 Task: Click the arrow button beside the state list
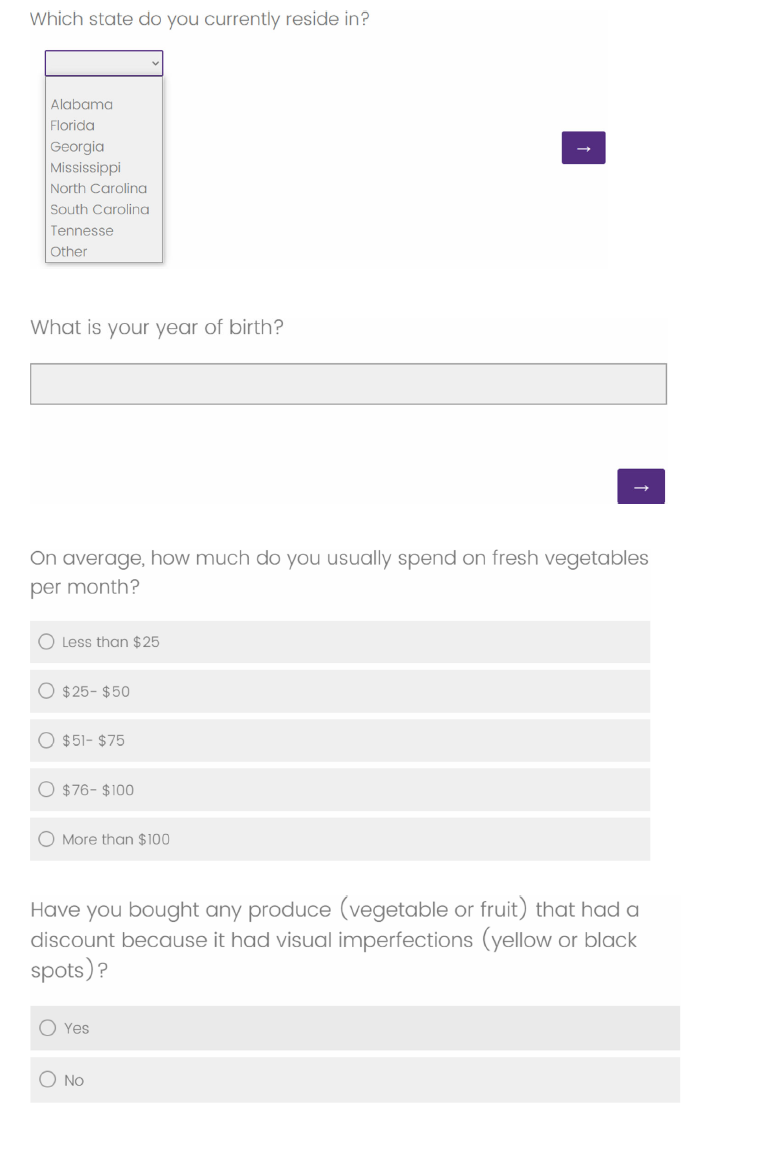(x=584, y=148)
